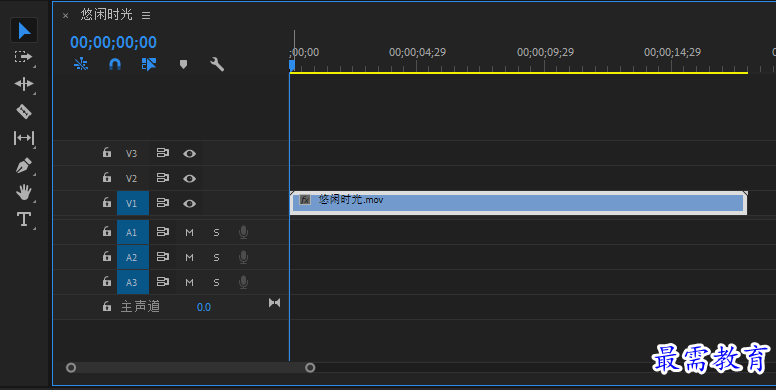Image resolution: width=776 pixels, height=390 pixels.
Task: Toggle lock on 主声道 master track
Action: point(106,306)
